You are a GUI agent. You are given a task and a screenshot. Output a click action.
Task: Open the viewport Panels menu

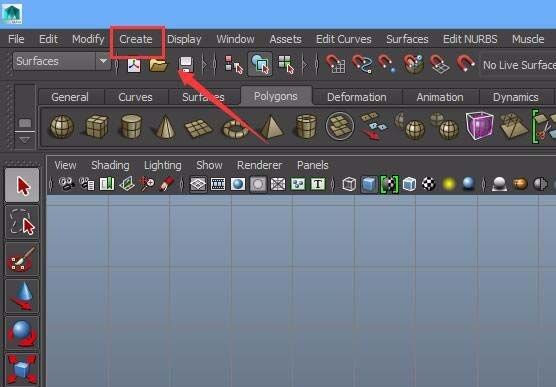pyautogui.click(x=313, y=165)
